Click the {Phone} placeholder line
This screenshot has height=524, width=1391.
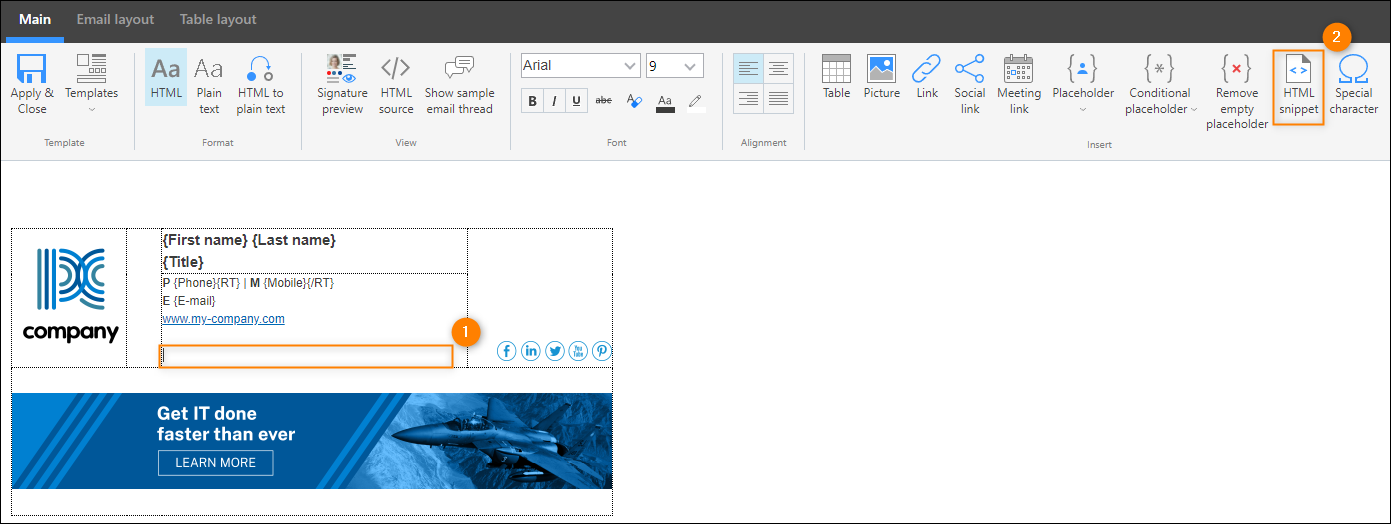pos(248,283)
